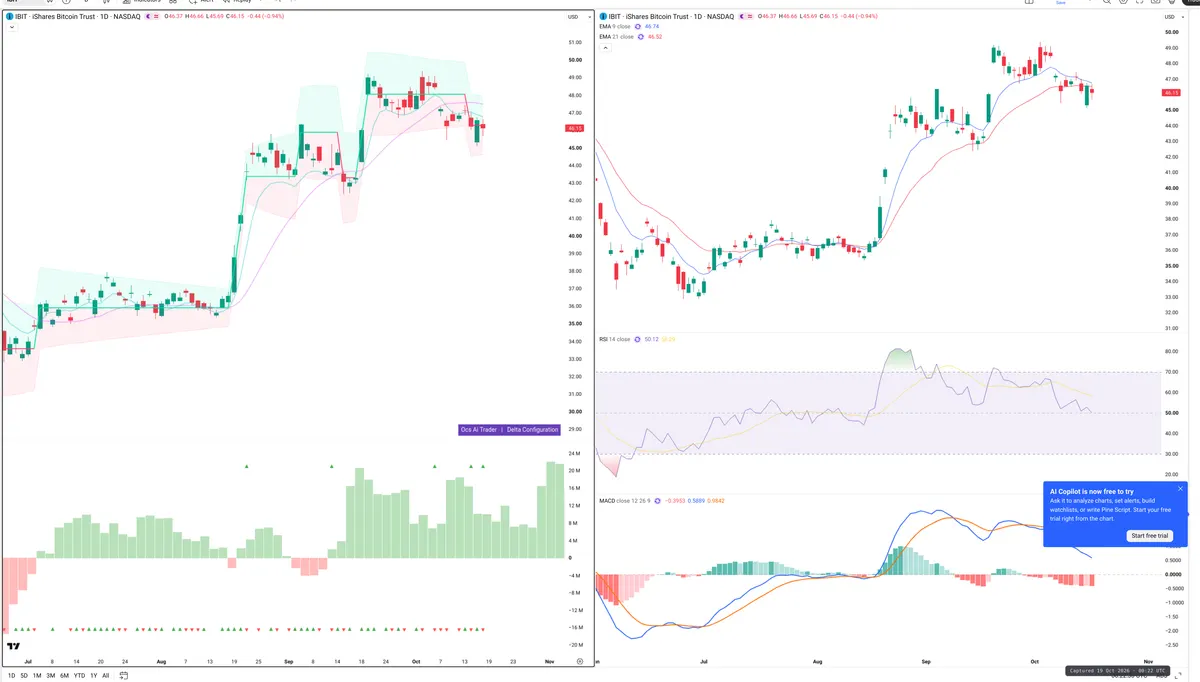
Task: Select the All time range
Action: click(105, 675)
